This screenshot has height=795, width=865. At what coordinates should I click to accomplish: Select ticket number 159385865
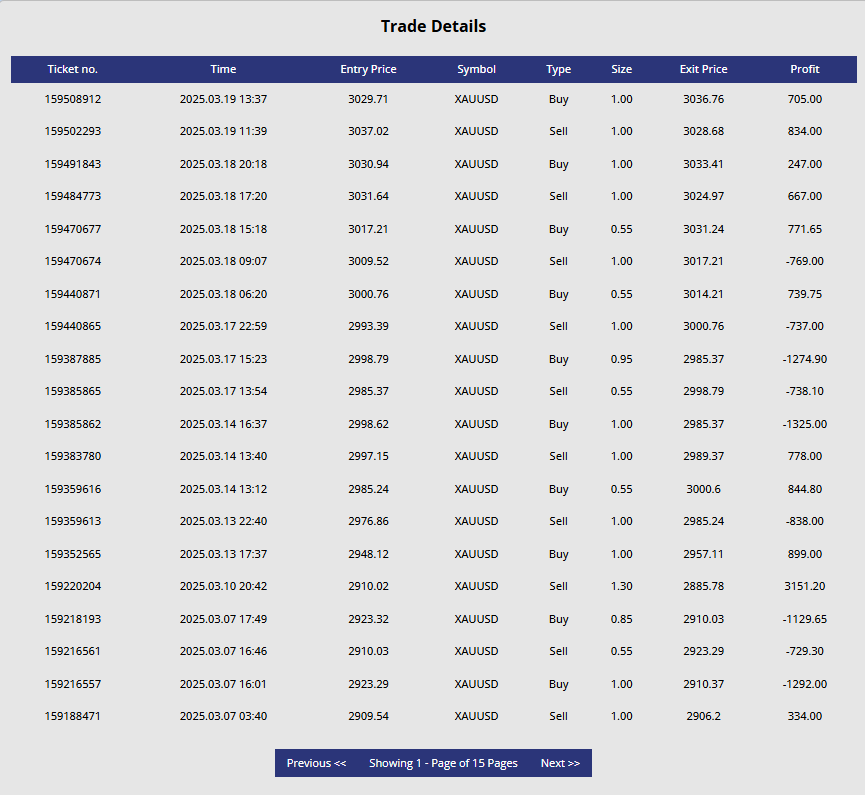pos(73,392)
